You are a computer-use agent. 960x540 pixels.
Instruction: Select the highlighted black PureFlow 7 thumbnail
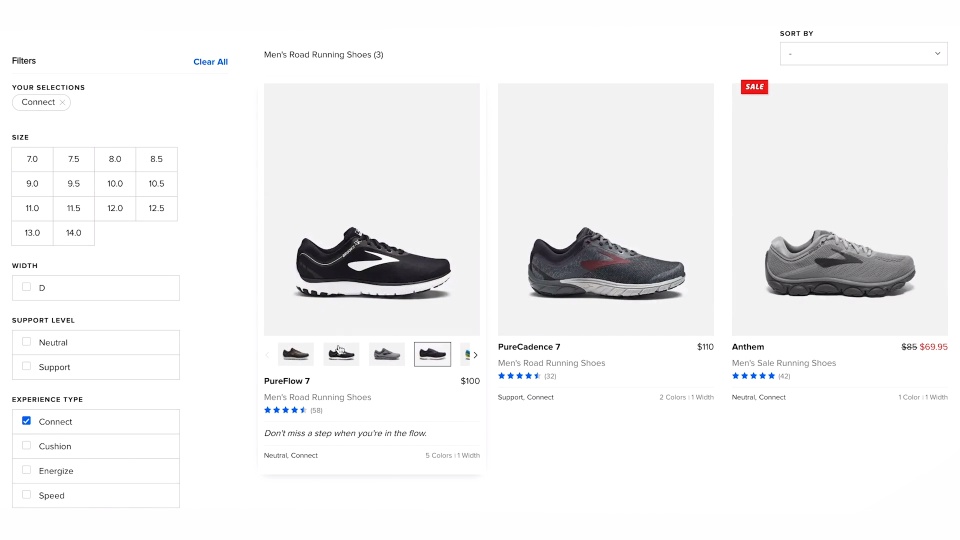[x=432, y=354]
